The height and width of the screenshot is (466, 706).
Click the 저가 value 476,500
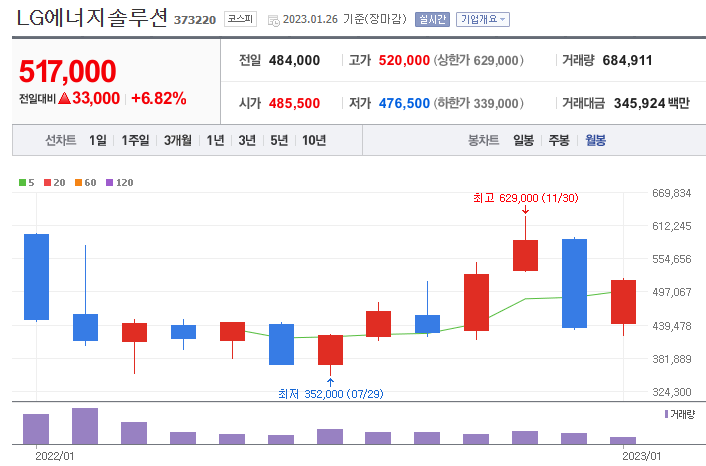point(404,104)
